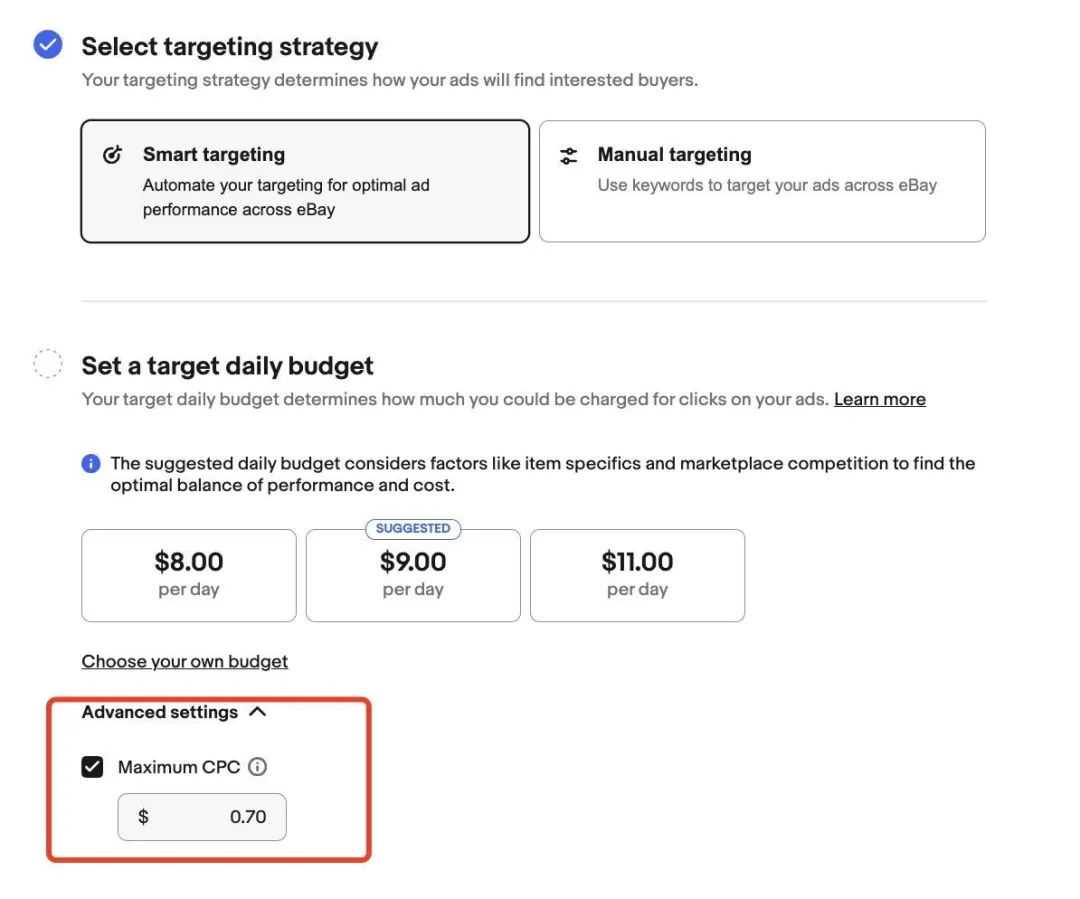
Task: Click the SUGGESTED badge above $9.00
Action: [413, 528]
